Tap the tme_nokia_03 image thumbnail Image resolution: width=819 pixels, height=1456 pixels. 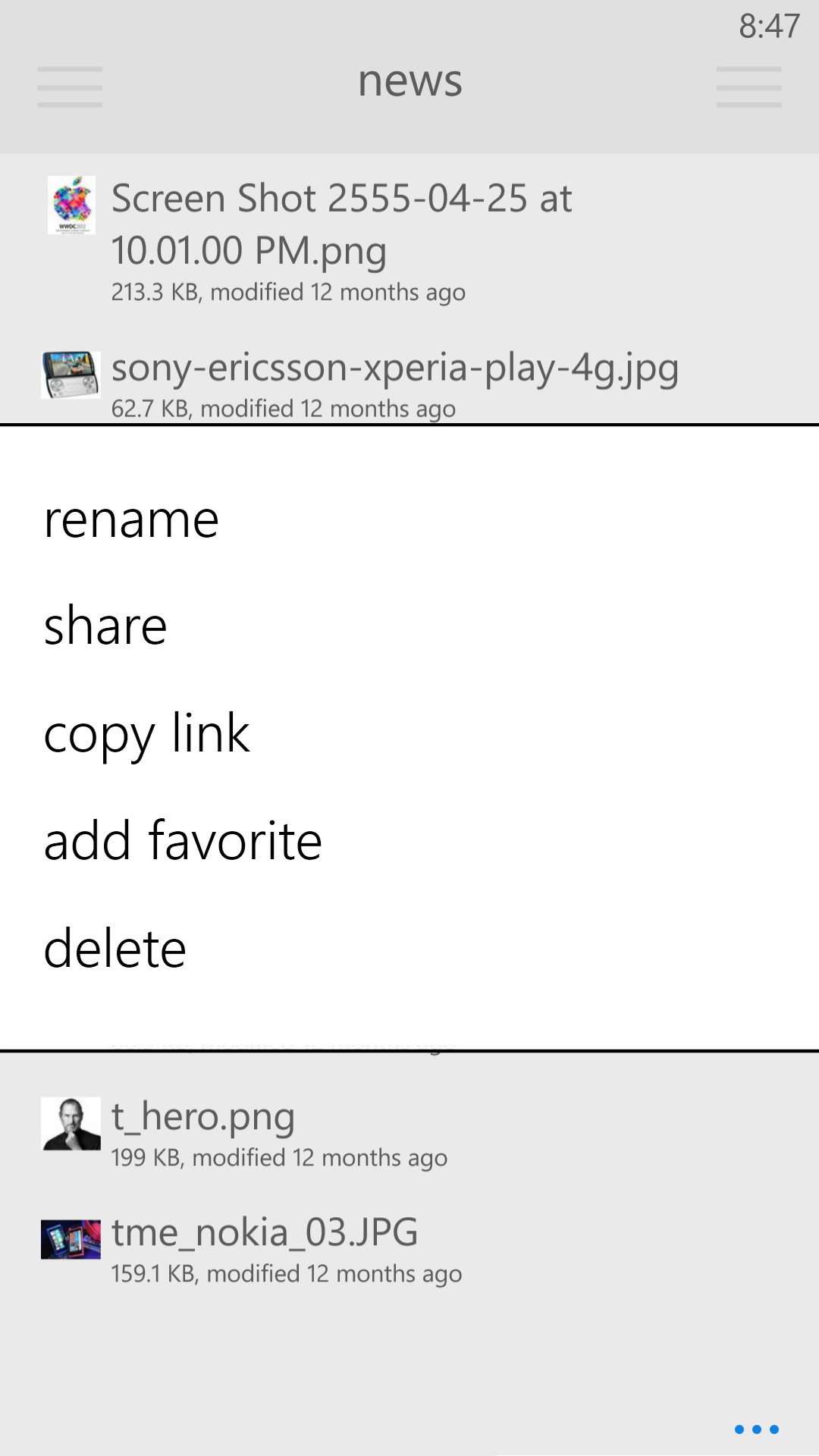click(71, 1239)
